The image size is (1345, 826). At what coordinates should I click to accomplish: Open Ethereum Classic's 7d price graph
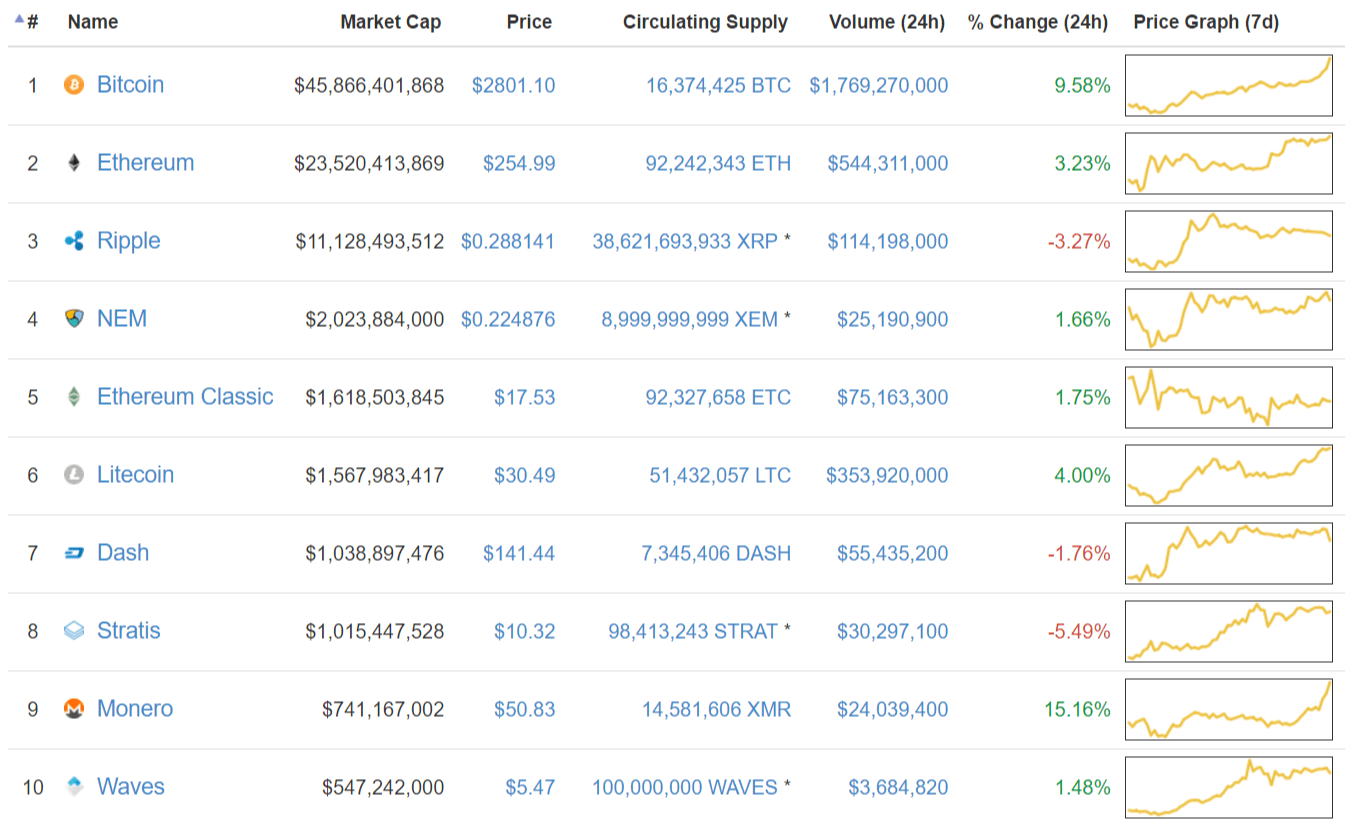pyautogui.click(x=1228, y=397)
